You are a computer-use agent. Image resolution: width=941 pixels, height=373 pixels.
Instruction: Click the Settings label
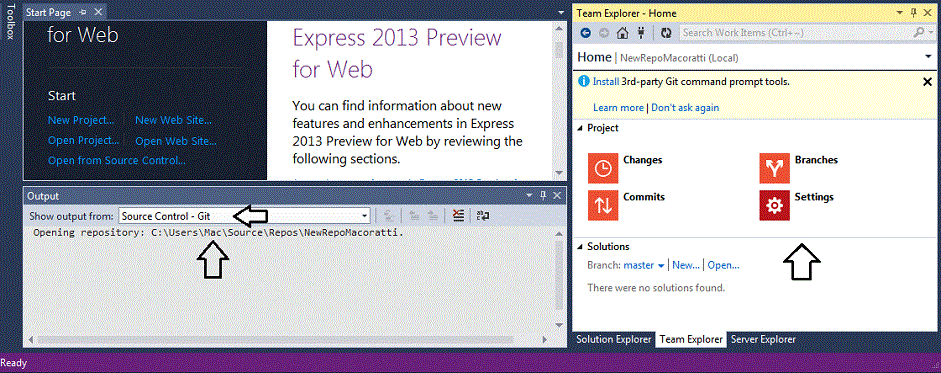(x=814, y=197)
